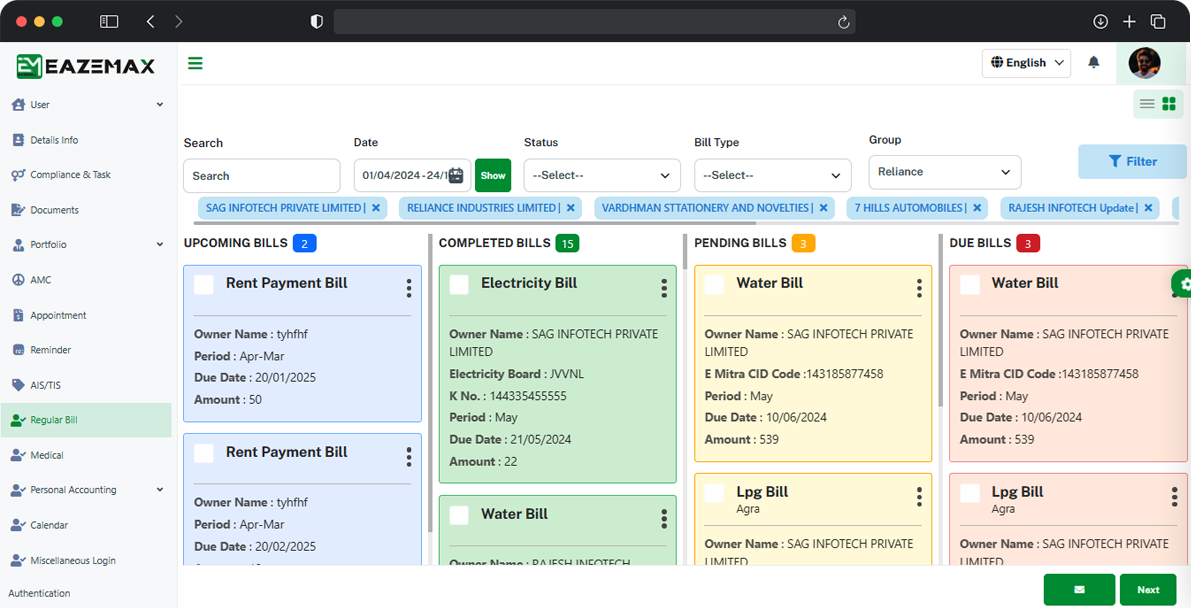The image size is (1191, 608).
Task: Open options on Due Lpg Bill card
Action: click(x=1174, y=497)
